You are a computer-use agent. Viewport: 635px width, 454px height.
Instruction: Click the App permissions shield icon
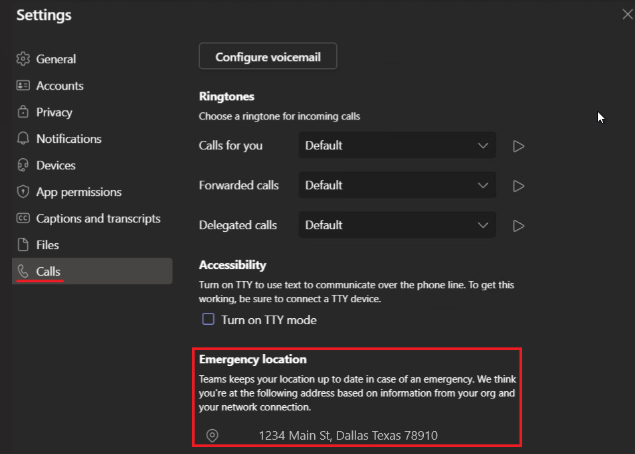click(x=23, y=192)
